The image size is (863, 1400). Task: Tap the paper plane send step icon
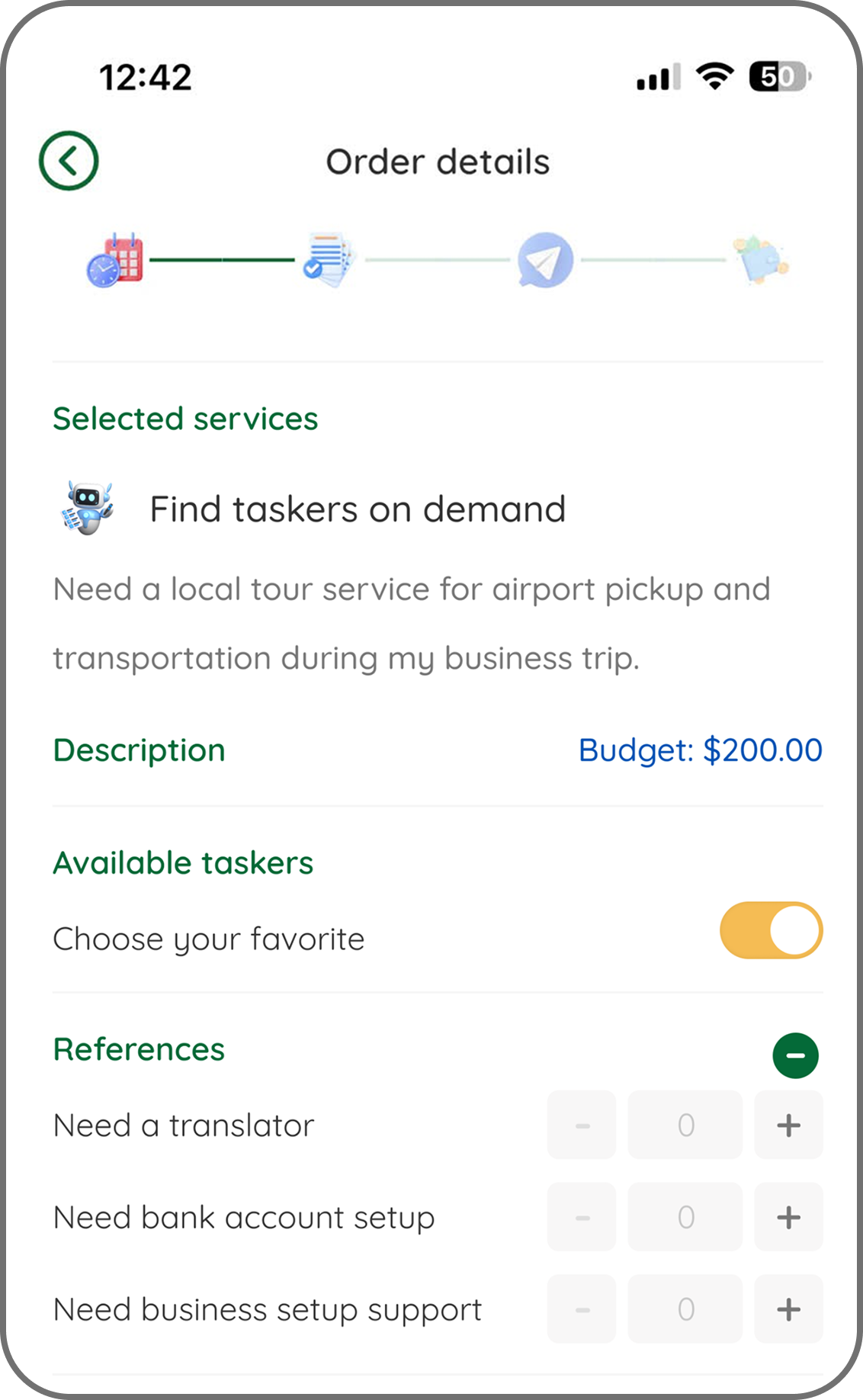coord(545,260)
